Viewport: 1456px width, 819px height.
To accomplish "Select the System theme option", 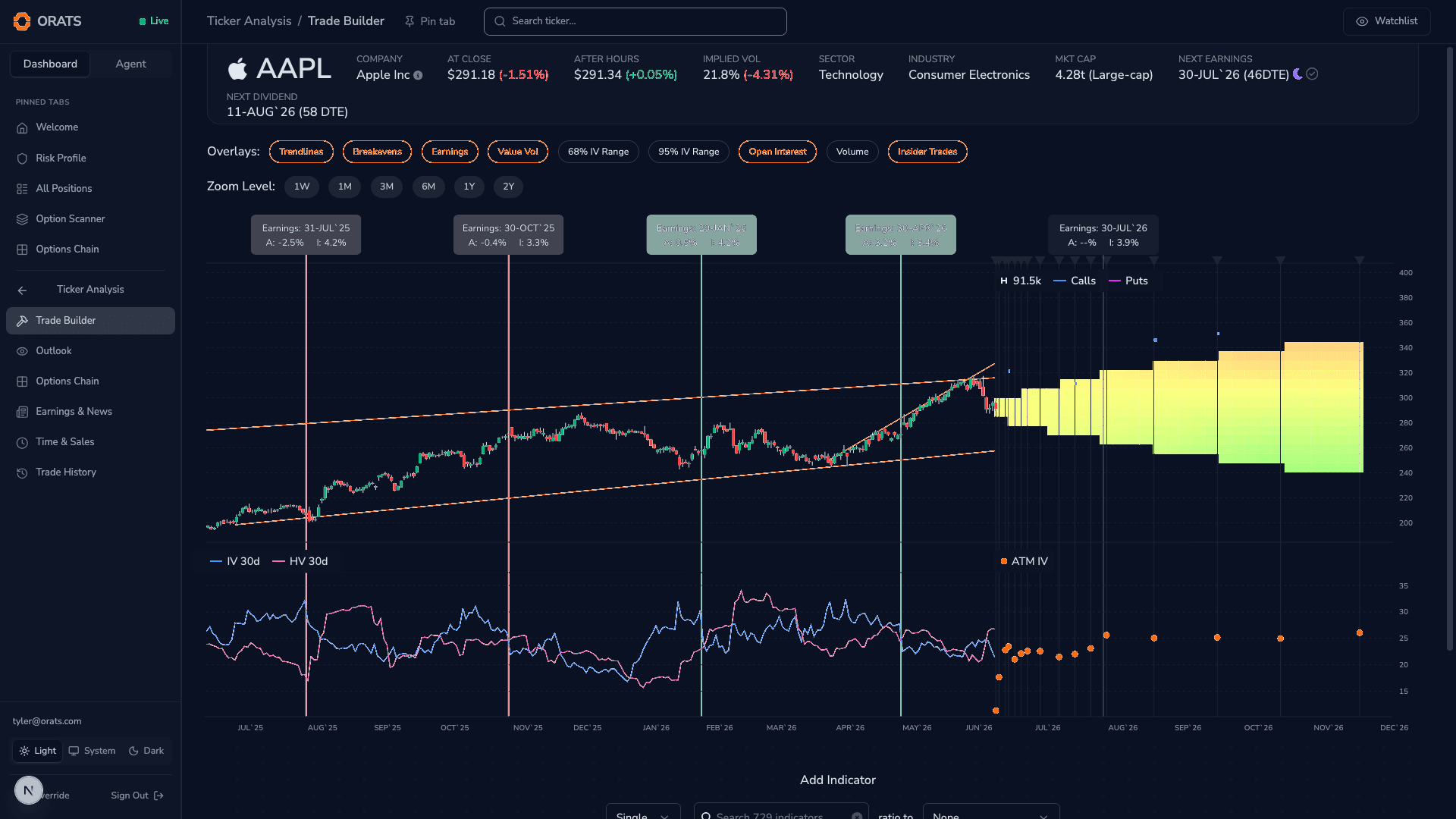I will point(93,751).
